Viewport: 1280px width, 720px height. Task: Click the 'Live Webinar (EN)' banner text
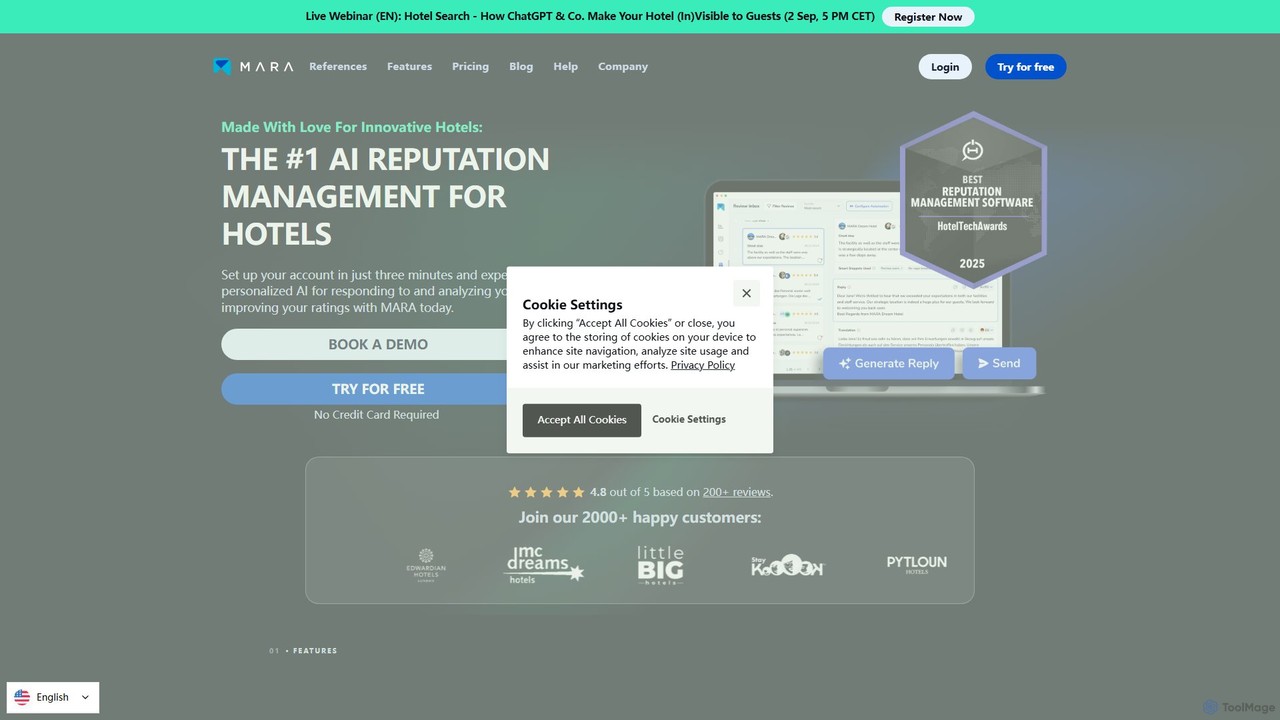pyautogui.click(x=590, y=16)
